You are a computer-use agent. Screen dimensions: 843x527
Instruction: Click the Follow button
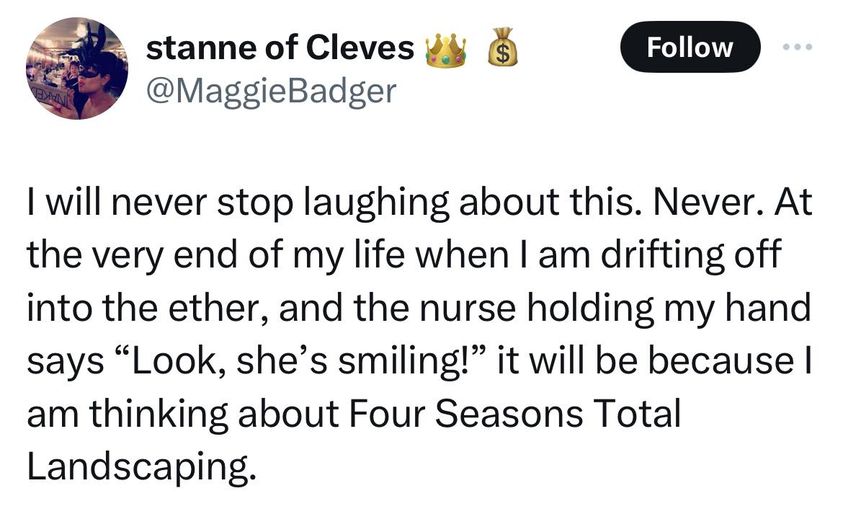(689, 47)
